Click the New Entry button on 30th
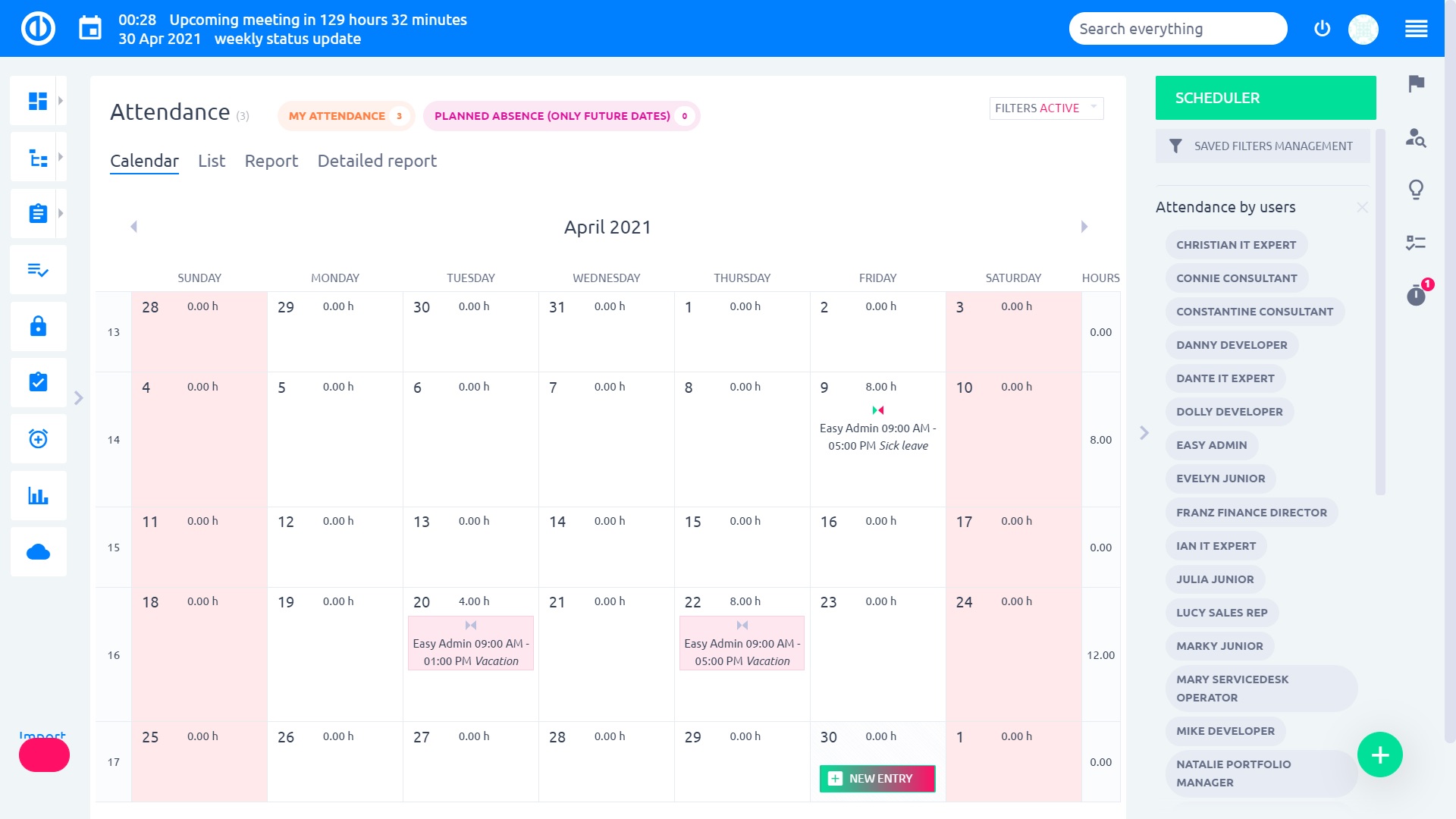Screen dimensions: 1456x819 [877, 779]
